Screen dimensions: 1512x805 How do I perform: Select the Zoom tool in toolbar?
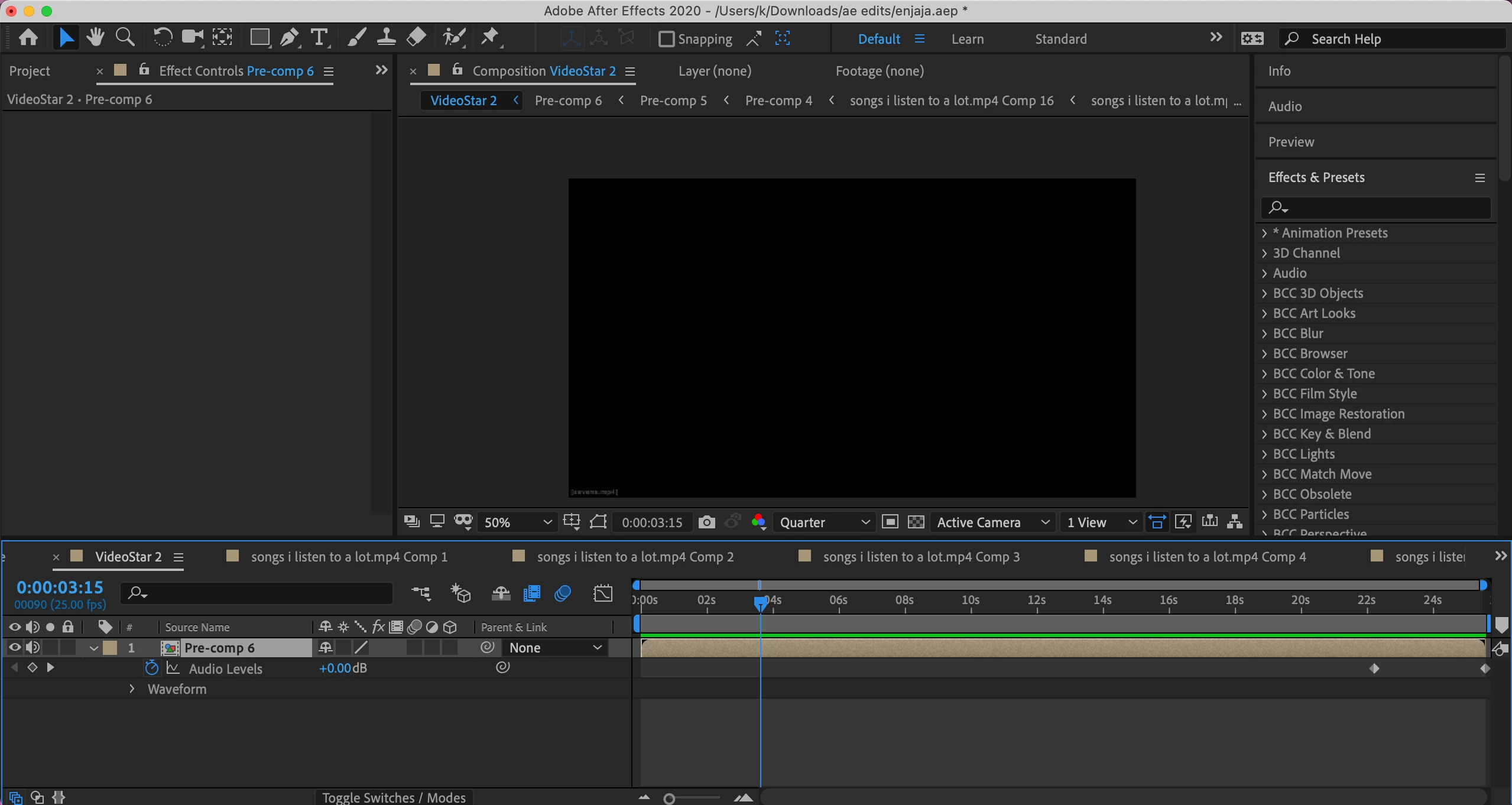coord(125,38)
